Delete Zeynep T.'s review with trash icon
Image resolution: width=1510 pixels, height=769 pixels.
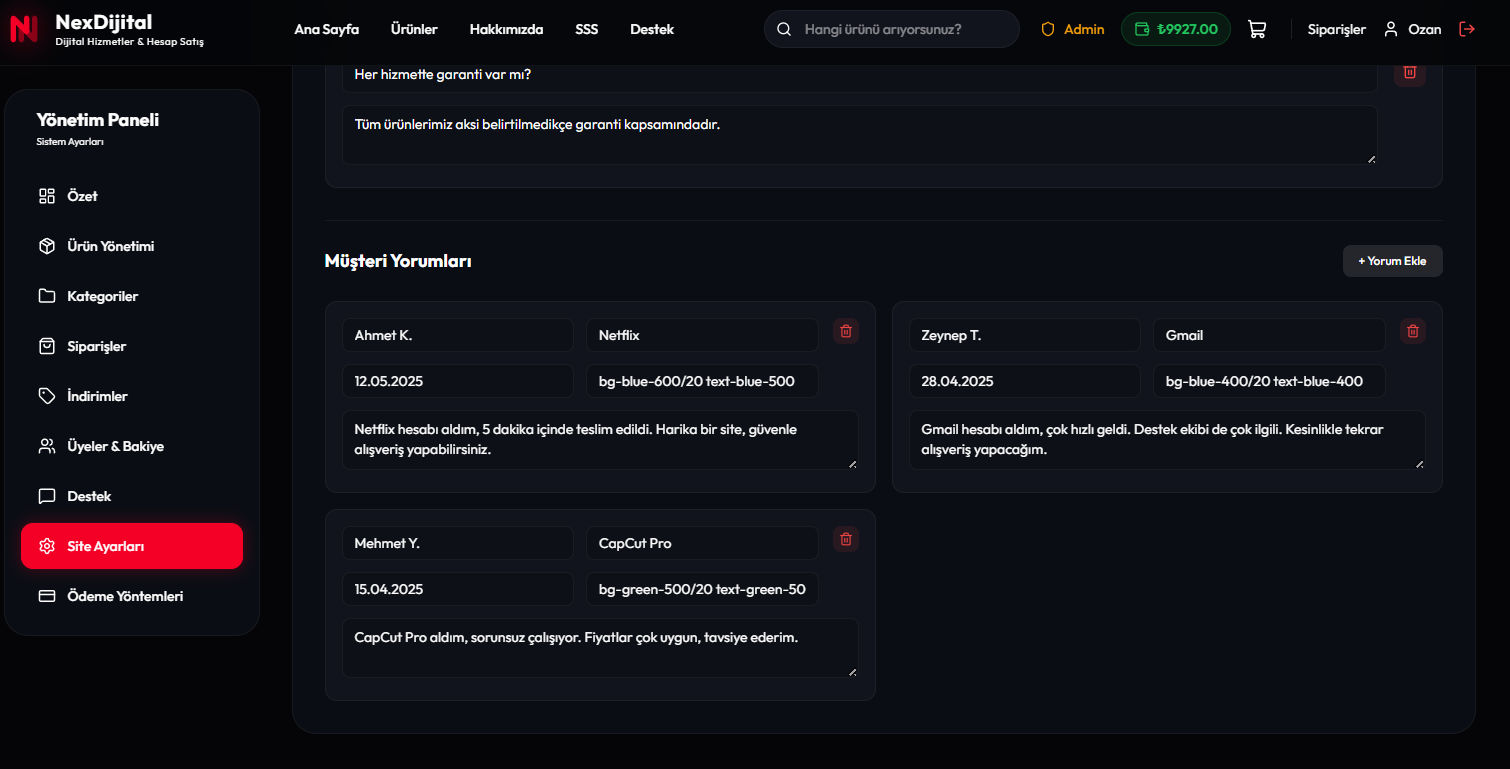[x=1412, y=331]
